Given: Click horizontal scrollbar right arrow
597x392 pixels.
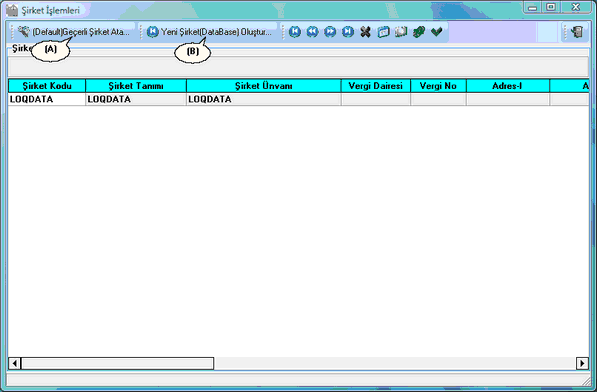Looking at the screenshot, I should point(582,363).
